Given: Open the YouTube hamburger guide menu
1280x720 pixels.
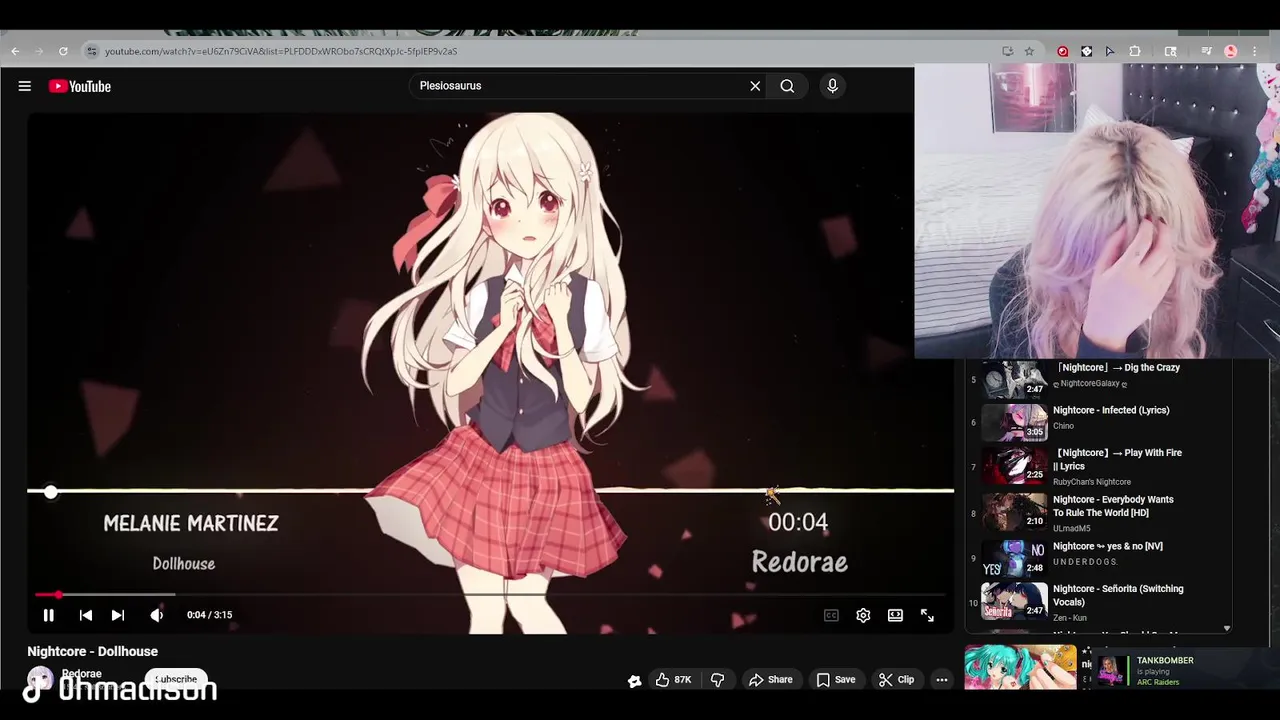Looking at the screenshot, I should tap(25, 86).
